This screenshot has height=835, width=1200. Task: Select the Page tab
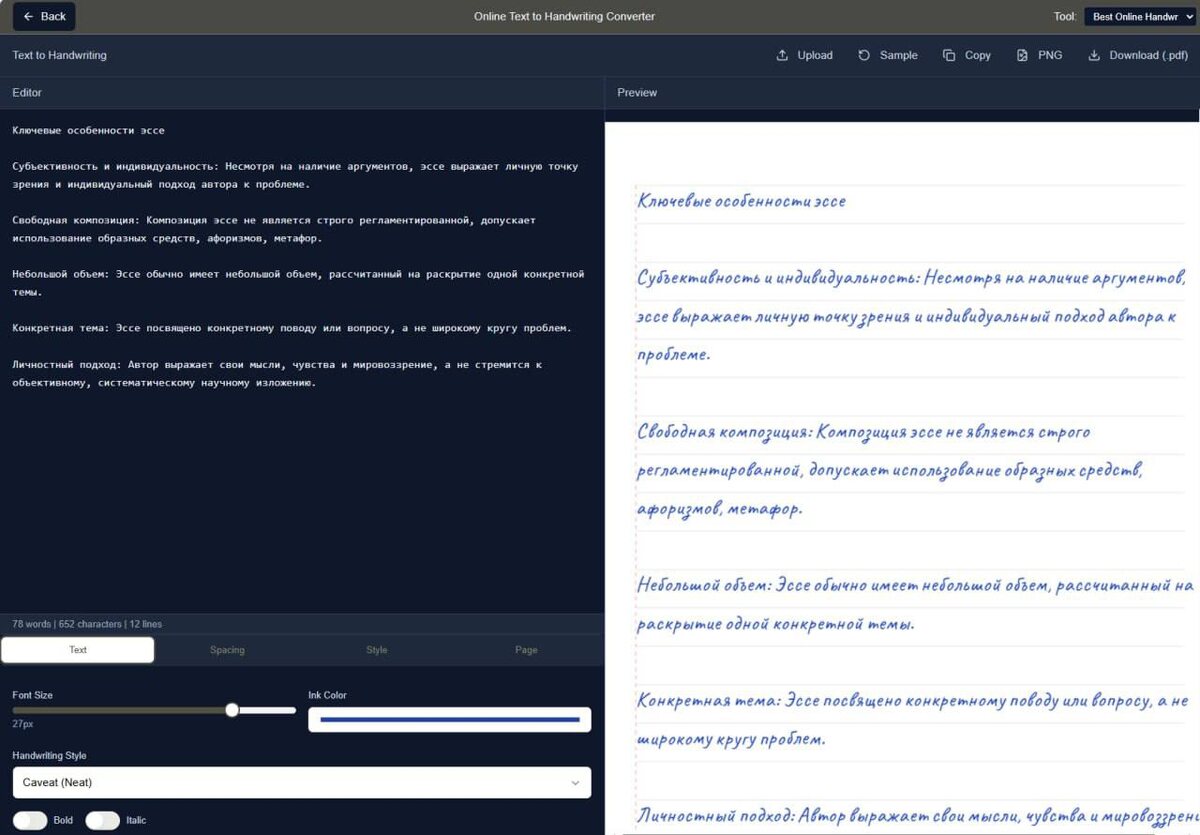click(526, 650)
